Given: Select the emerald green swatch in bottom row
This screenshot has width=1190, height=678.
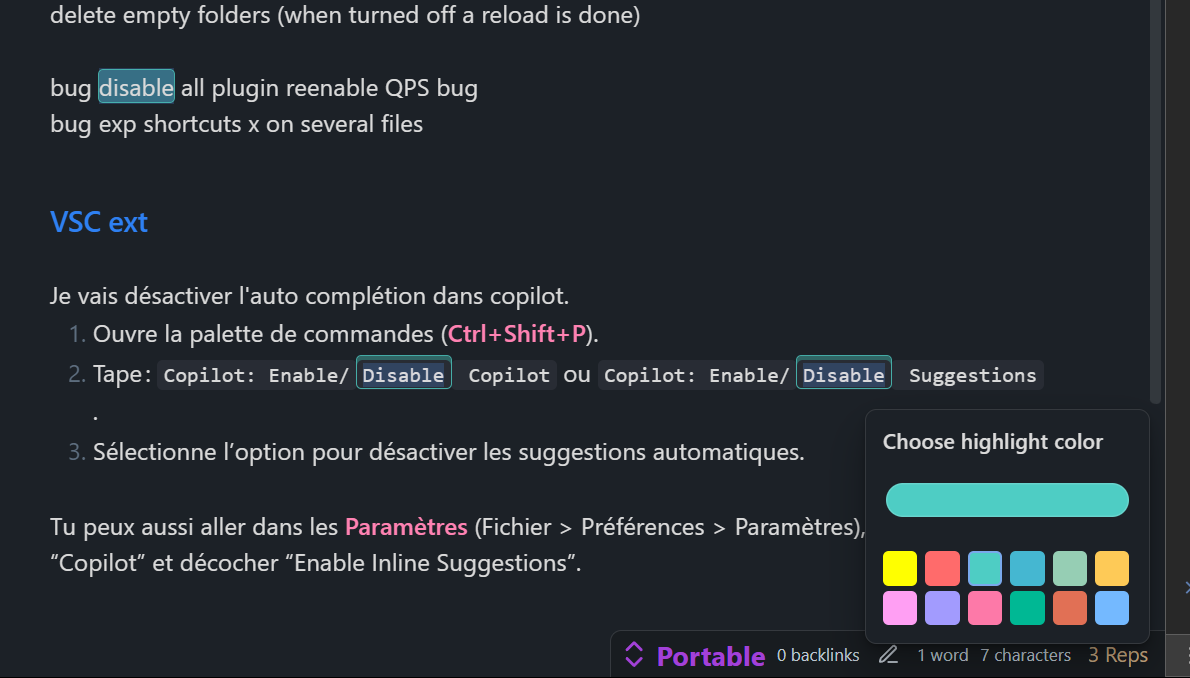Looking at the screenshot, I should [x=1027, y=608].
